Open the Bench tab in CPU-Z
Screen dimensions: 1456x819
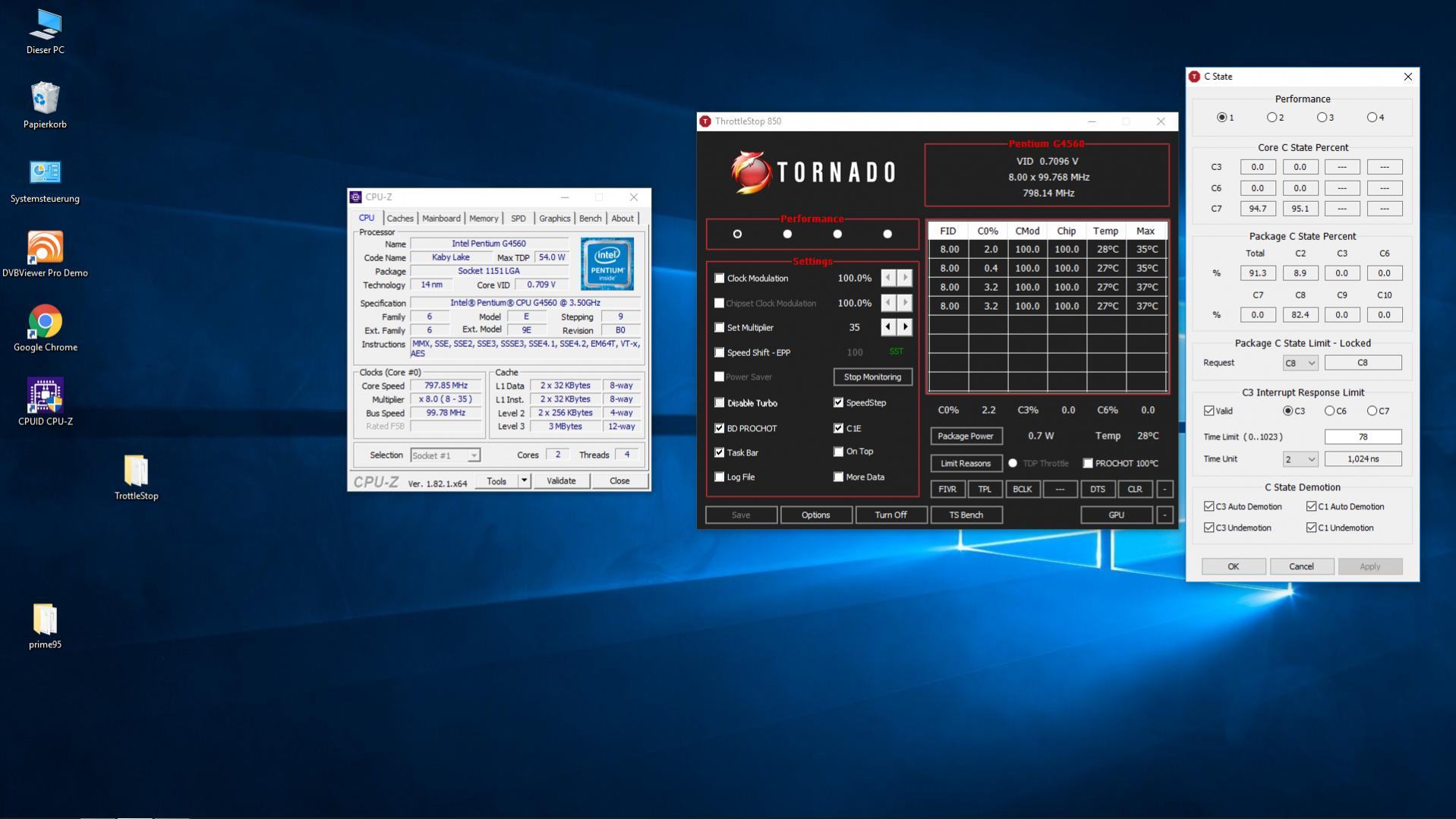click(x=590, y=219)
